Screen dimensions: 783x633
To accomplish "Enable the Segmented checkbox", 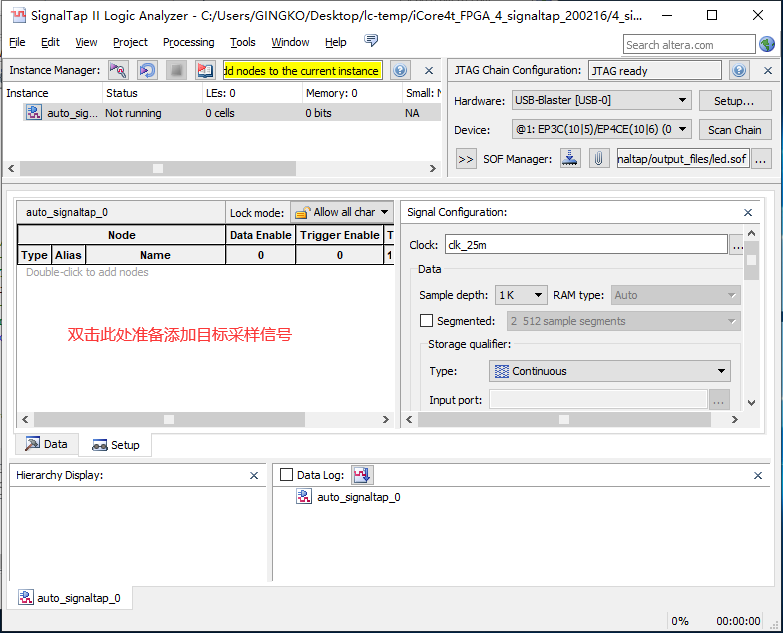I will tap(427, 321).
